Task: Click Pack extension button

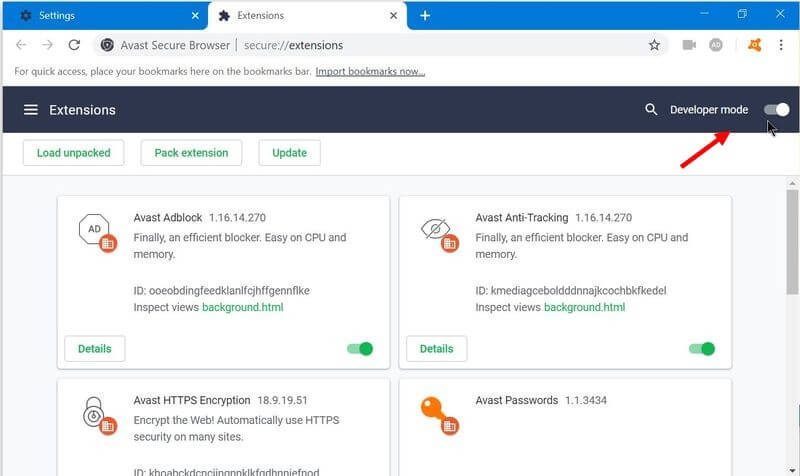Action: point(191,153)
